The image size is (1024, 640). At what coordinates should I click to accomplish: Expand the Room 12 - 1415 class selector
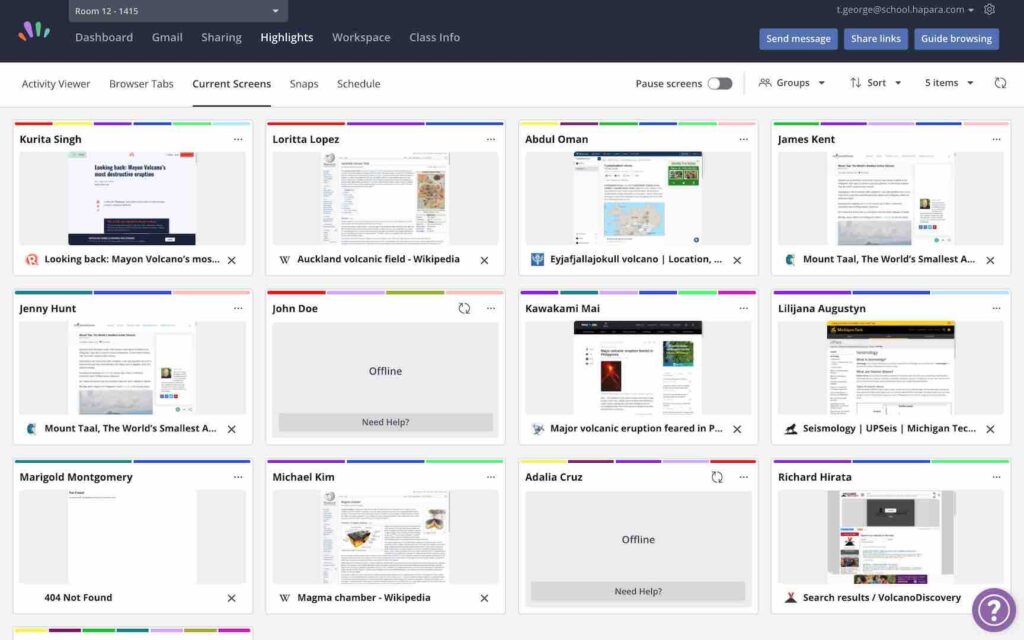(178, 11)
